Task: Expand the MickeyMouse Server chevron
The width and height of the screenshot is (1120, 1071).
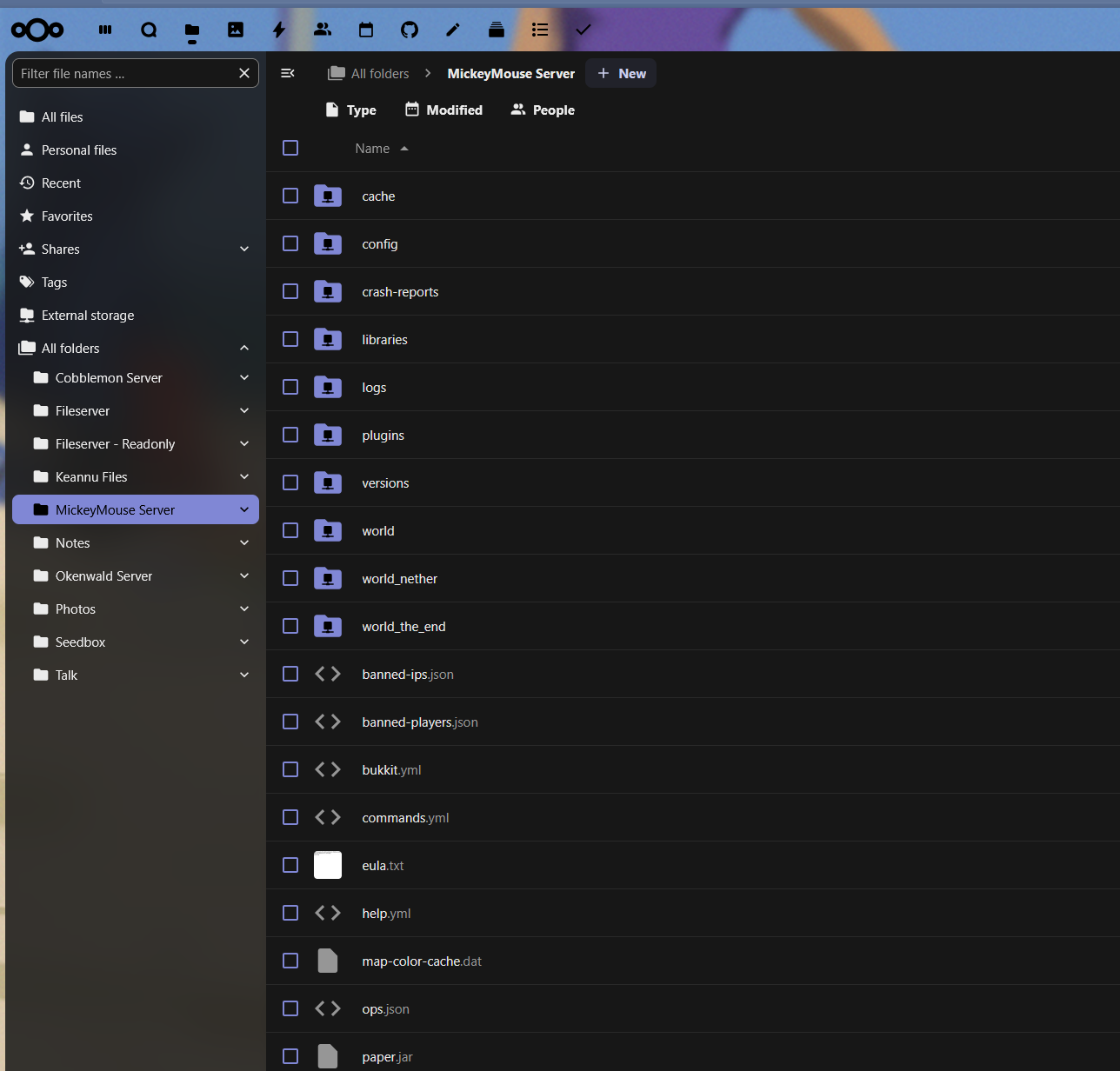Action: pyautogui.click(x=244, y=509)
